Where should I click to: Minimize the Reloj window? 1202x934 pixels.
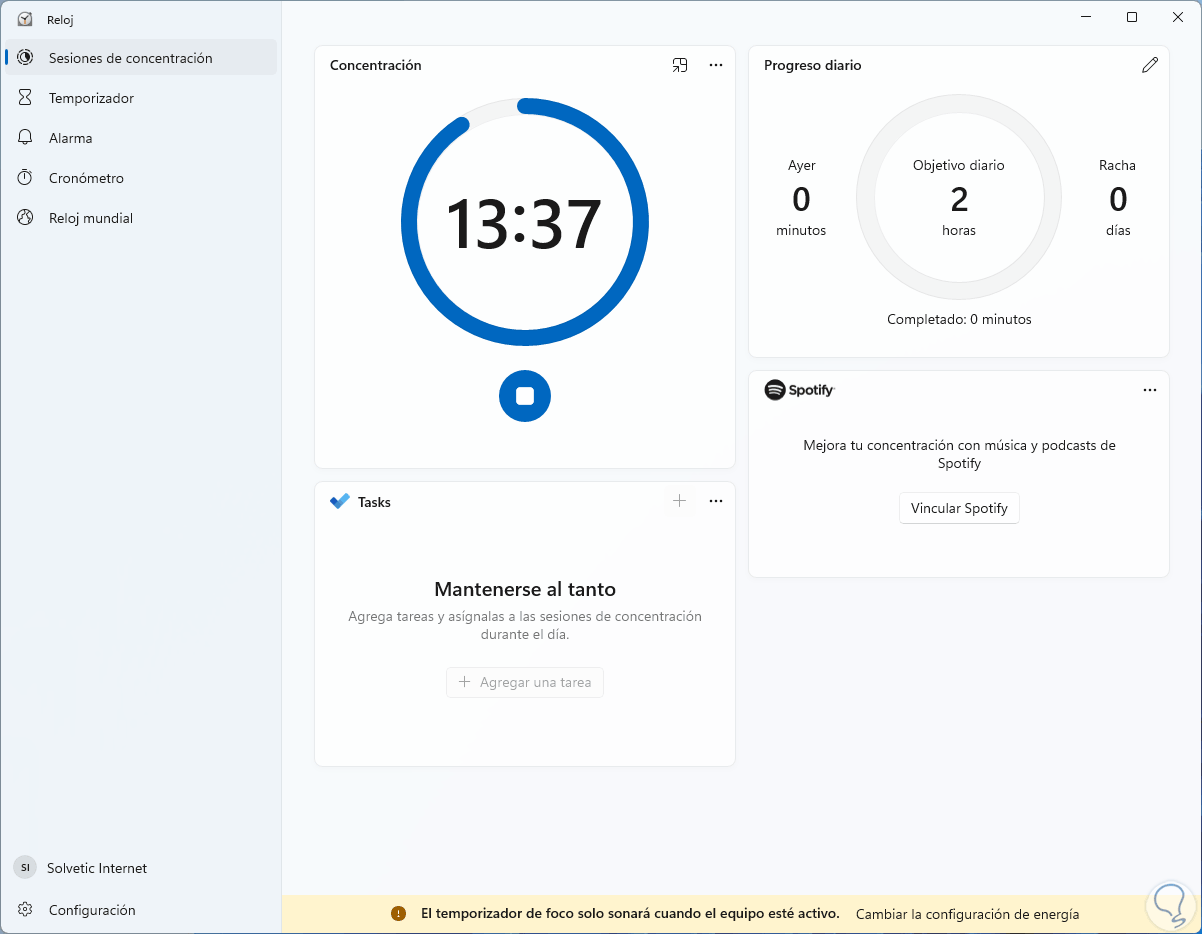[1086, 17]
